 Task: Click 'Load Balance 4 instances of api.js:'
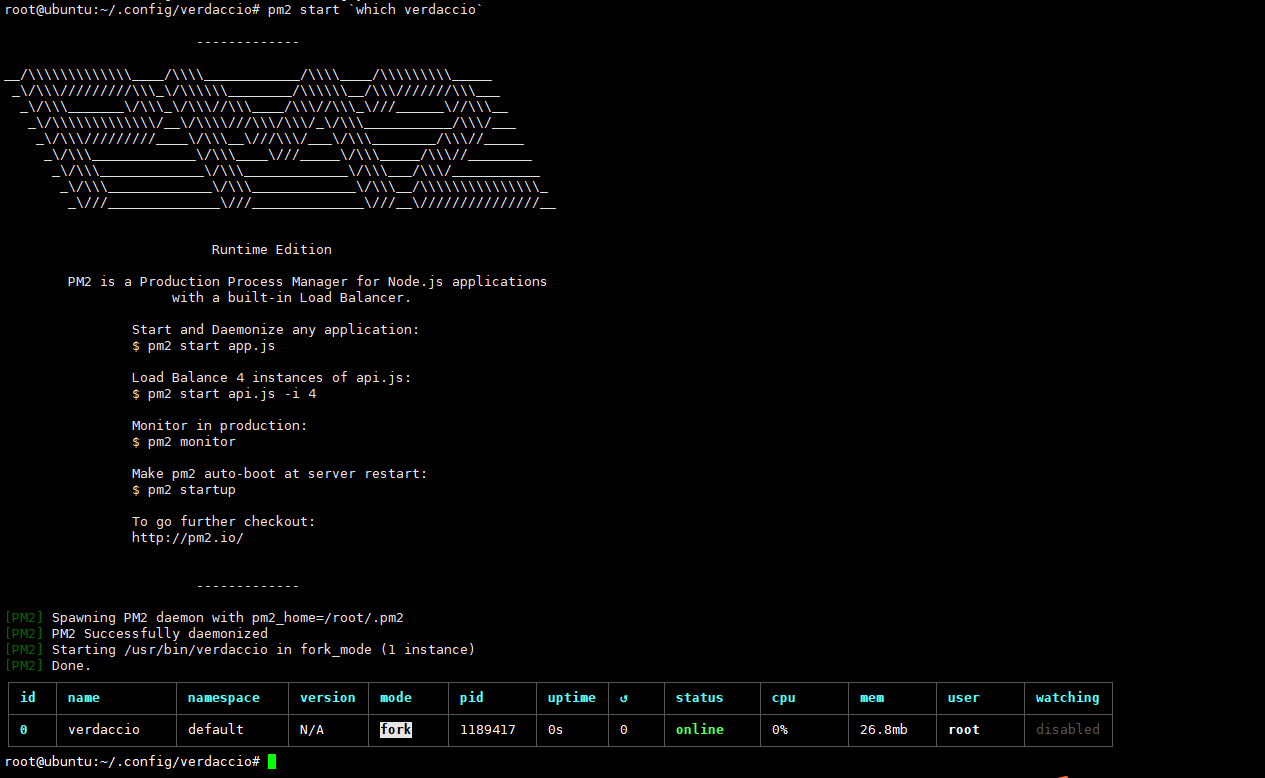272,378
